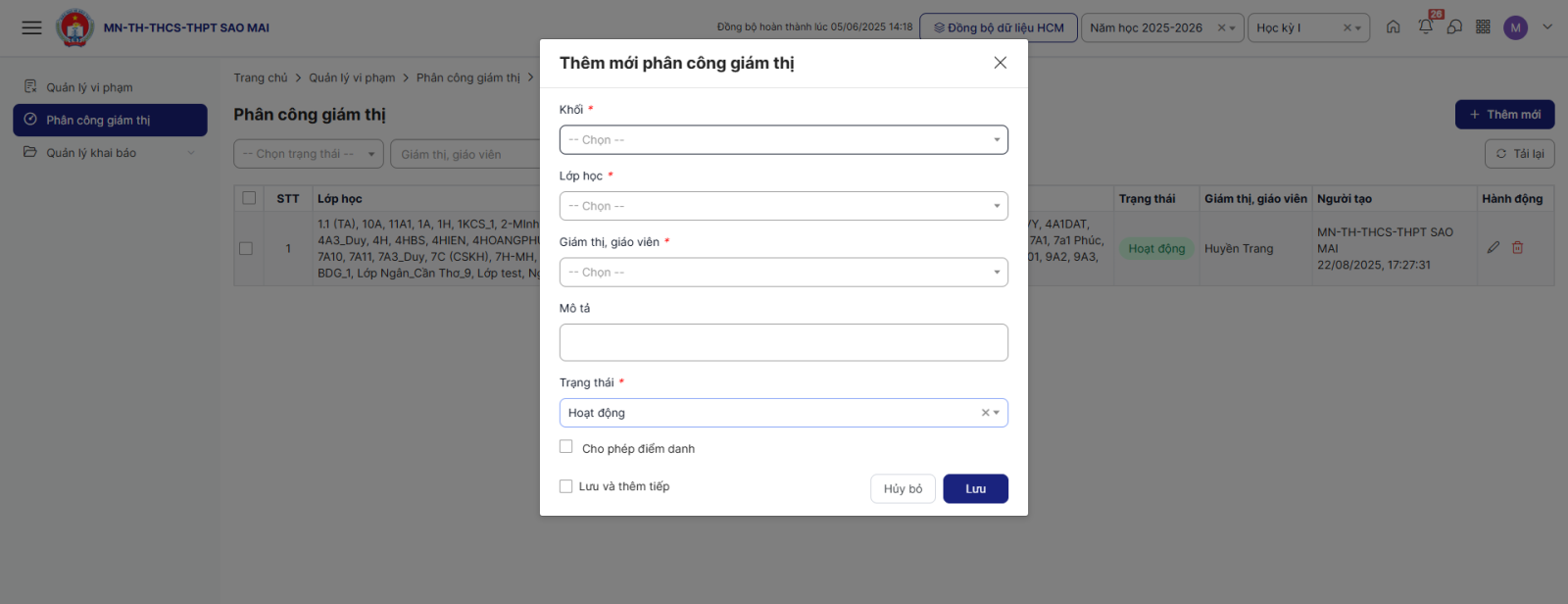Click the user avatar M icon

tap(1515, 27)
